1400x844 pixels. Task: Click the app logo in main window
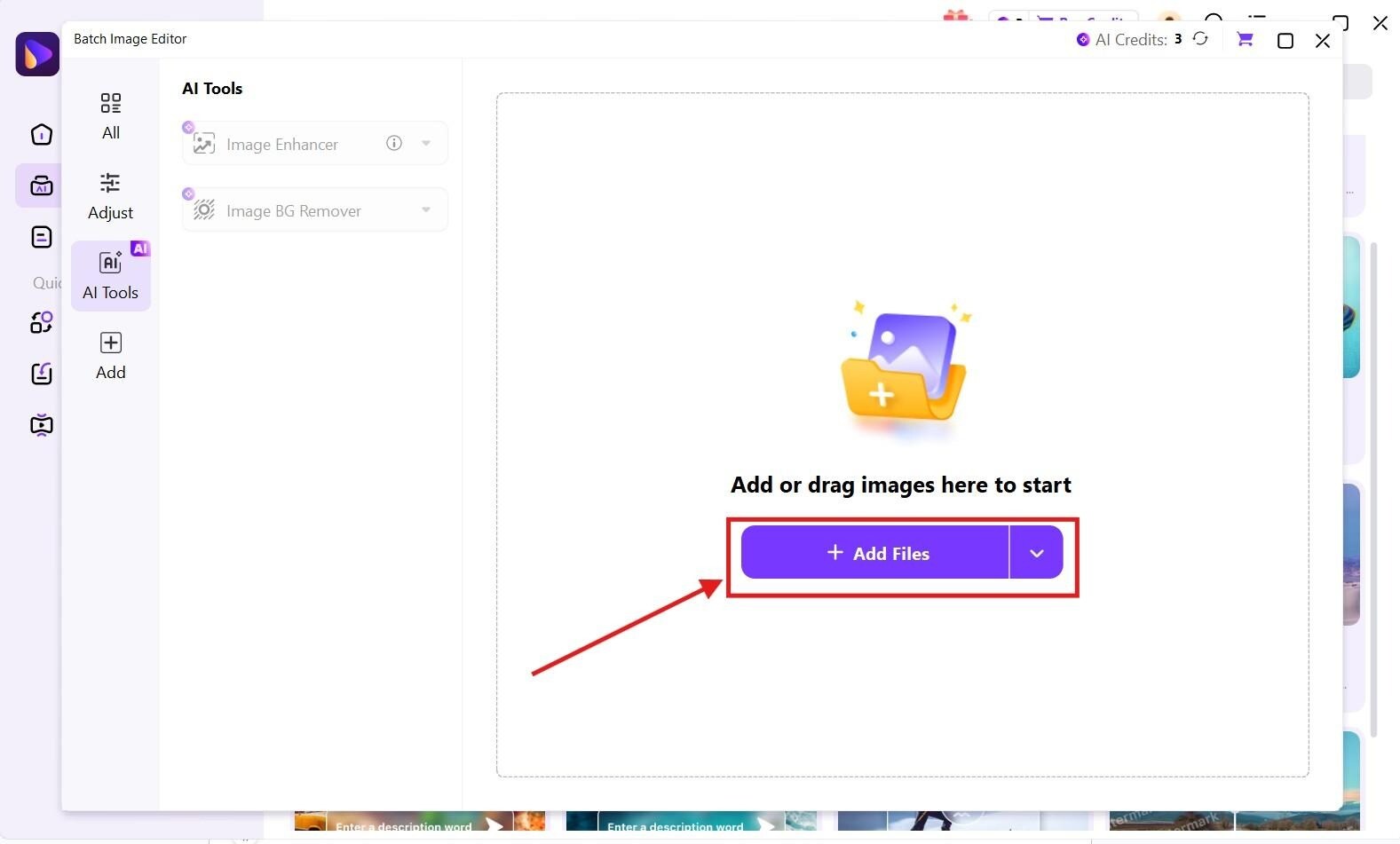(37, 54)
